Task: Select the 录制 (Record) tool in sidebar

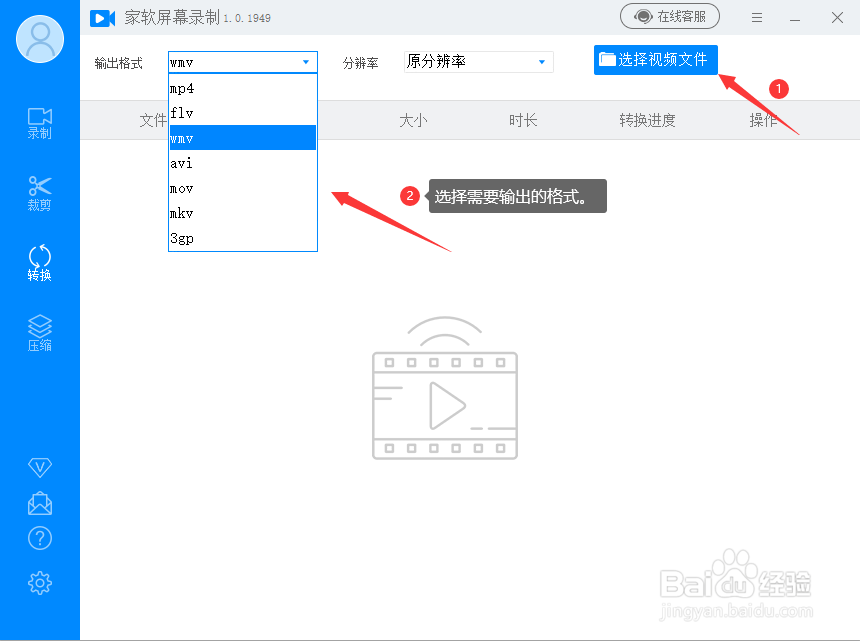Action: click(x=39, y=123)
